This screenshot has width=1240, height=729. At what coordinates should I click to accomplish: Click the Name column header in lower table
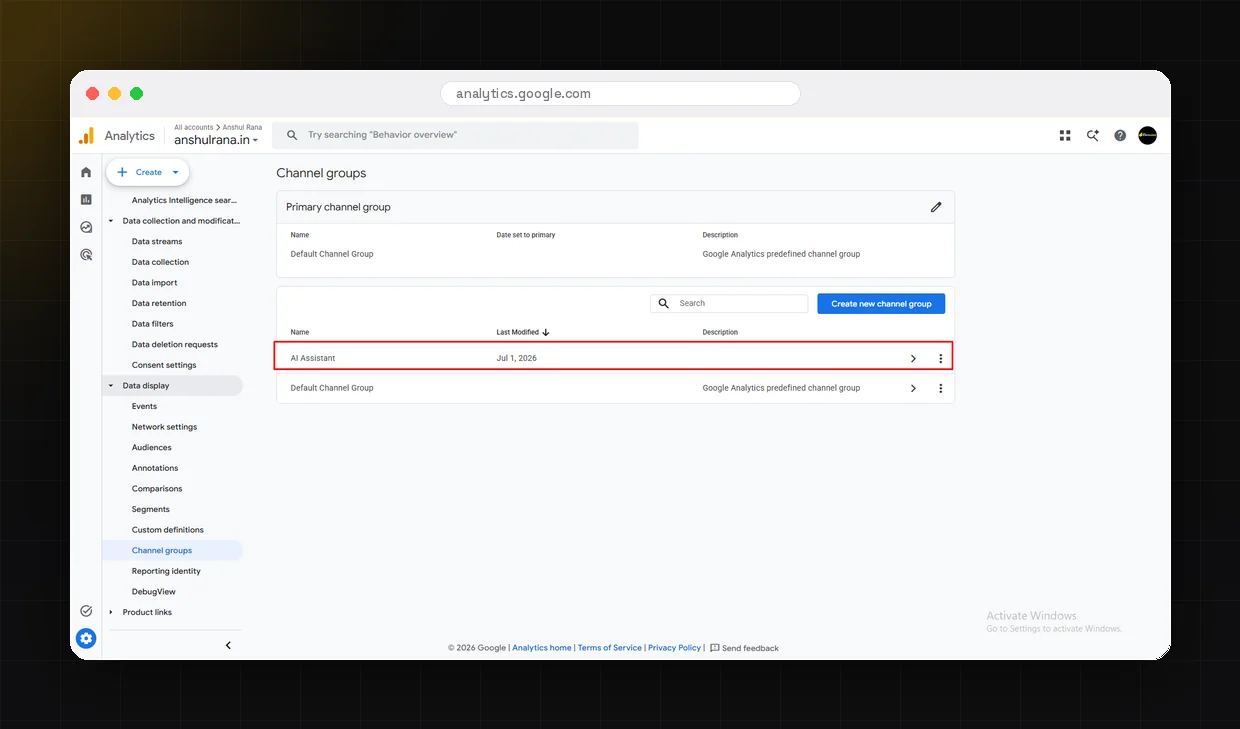click(x=300, y=332)
